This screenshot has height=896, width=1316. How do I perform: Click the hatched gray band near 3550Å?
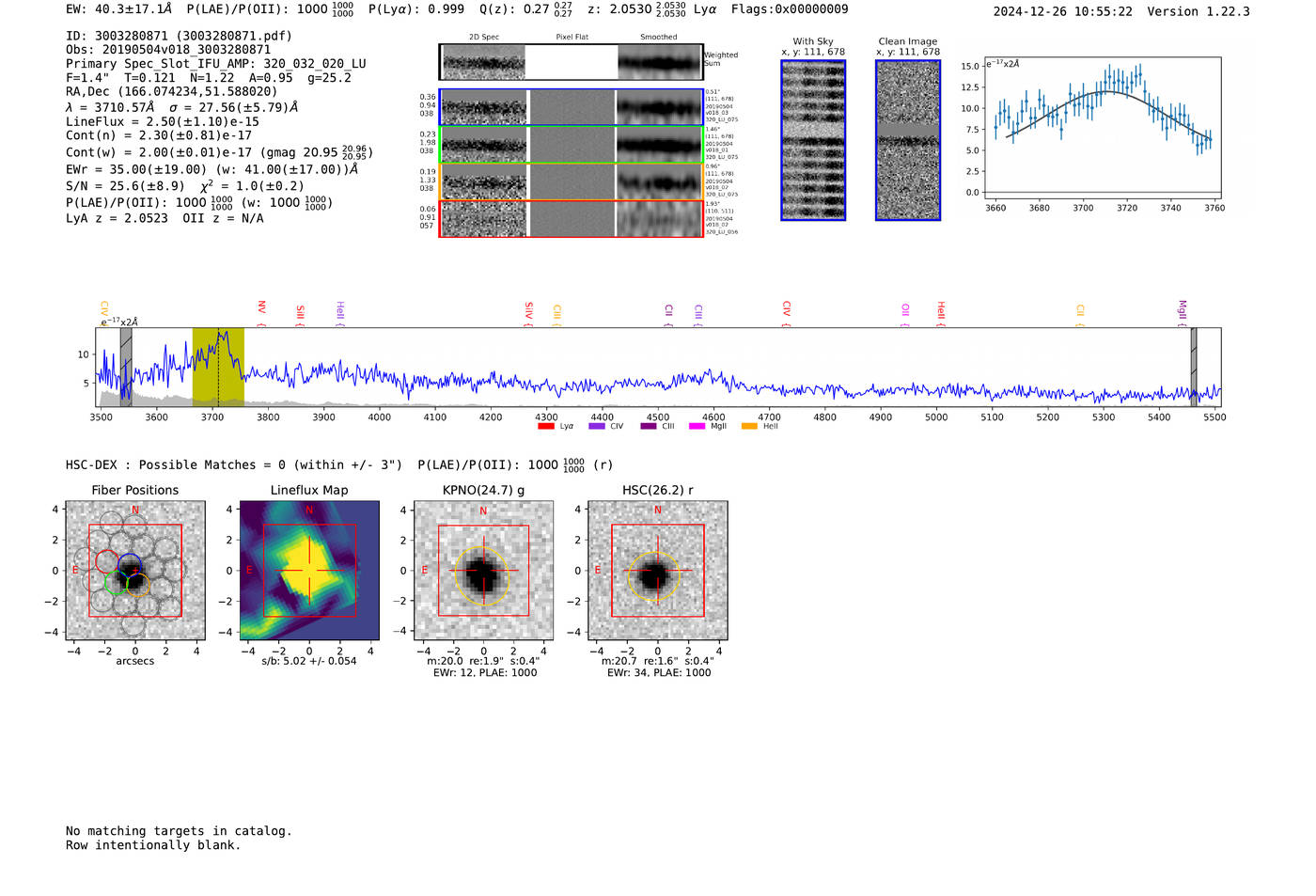pos(126,367)
